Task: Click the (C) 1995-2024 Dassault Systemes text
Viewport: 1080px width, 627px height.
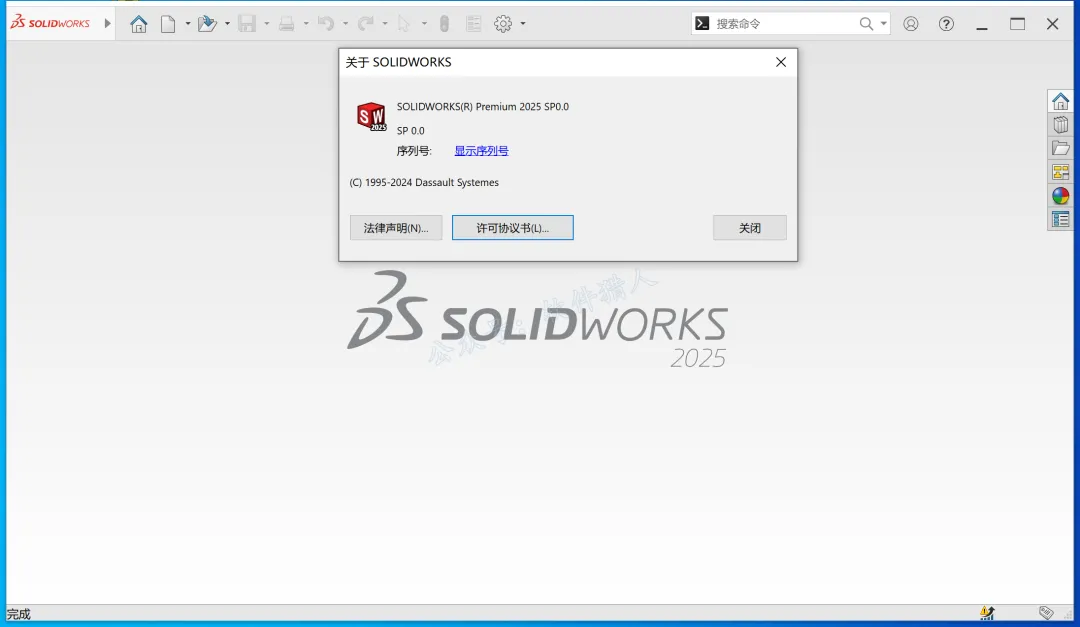Action: click(424, 183)
